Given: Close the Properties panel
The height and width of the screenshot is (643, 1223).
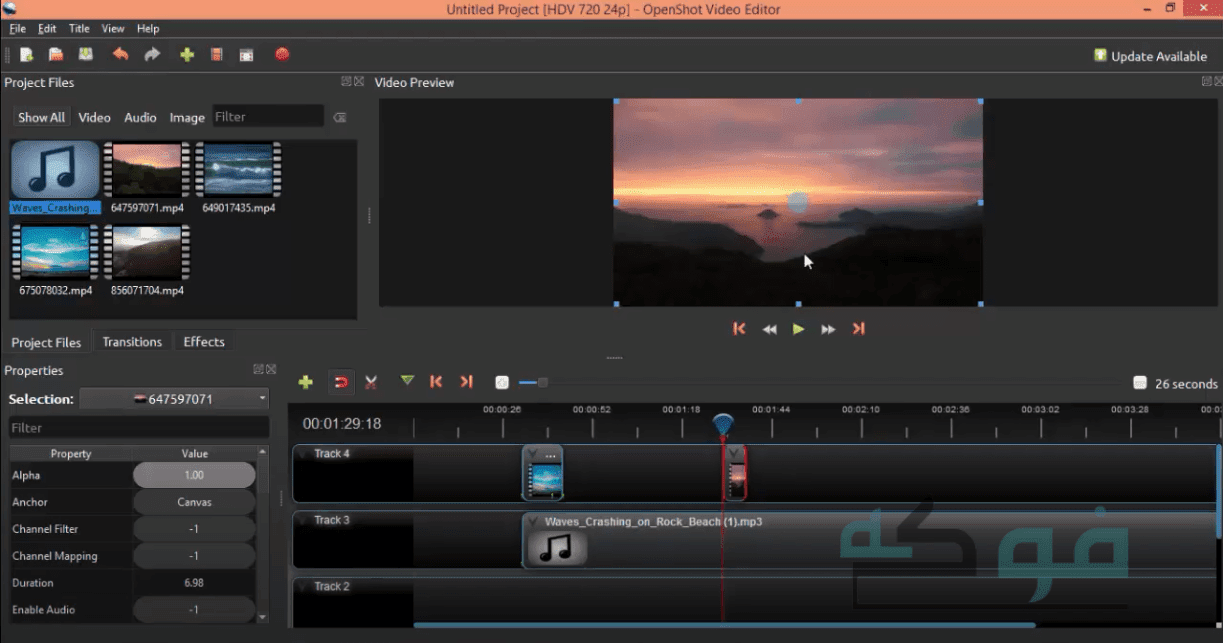Looking at the screenshot, I should pyautogui.click(x=271, y=369).
